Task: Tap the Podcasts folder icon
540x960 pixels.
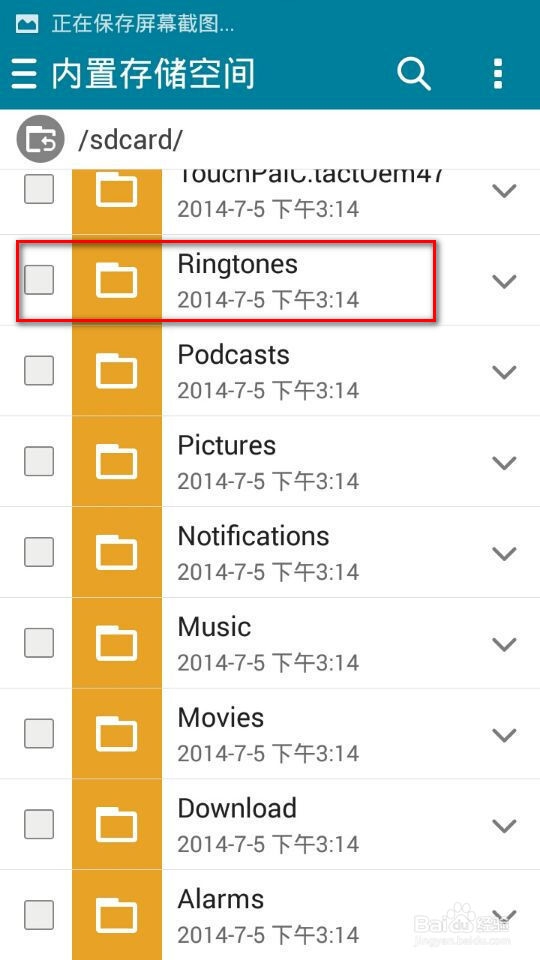Action: click(x=116, y=370)
